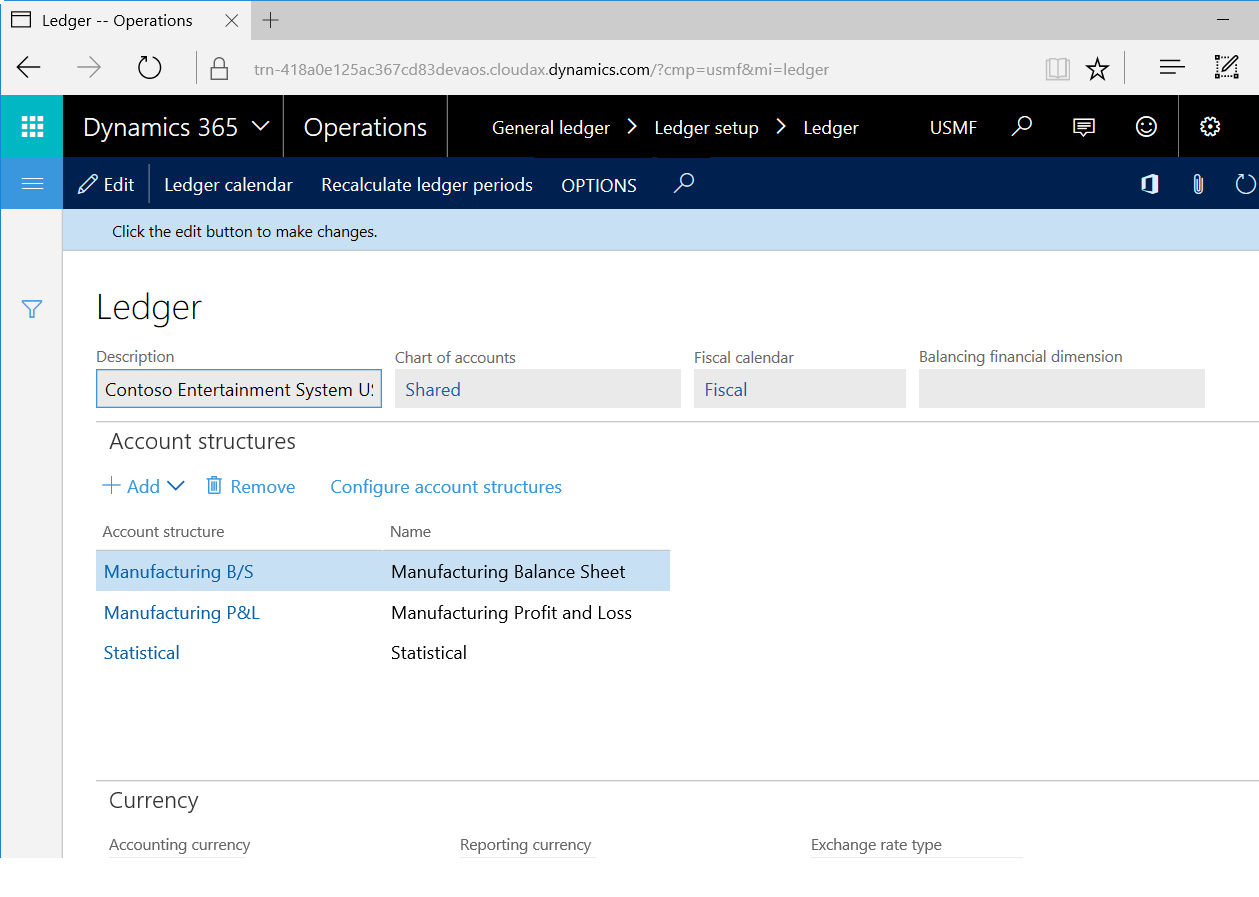
Task: Click the browser address bar URL
Action: (x=541, y=70)
